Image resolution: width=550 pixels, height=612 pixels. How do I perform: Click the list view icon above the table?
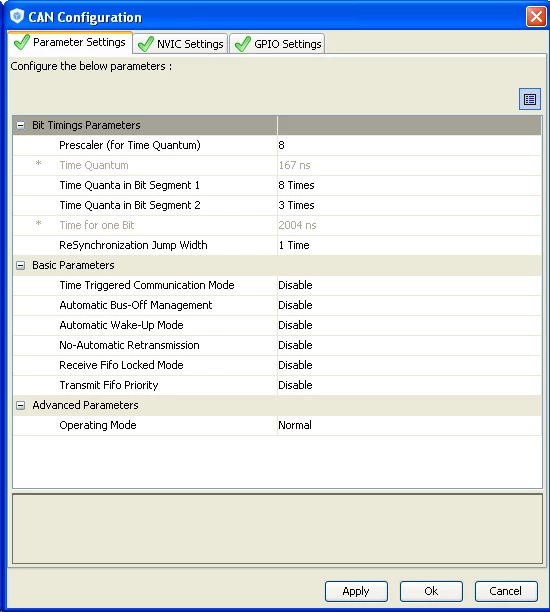pyautogui.click(x=529, y=99)
